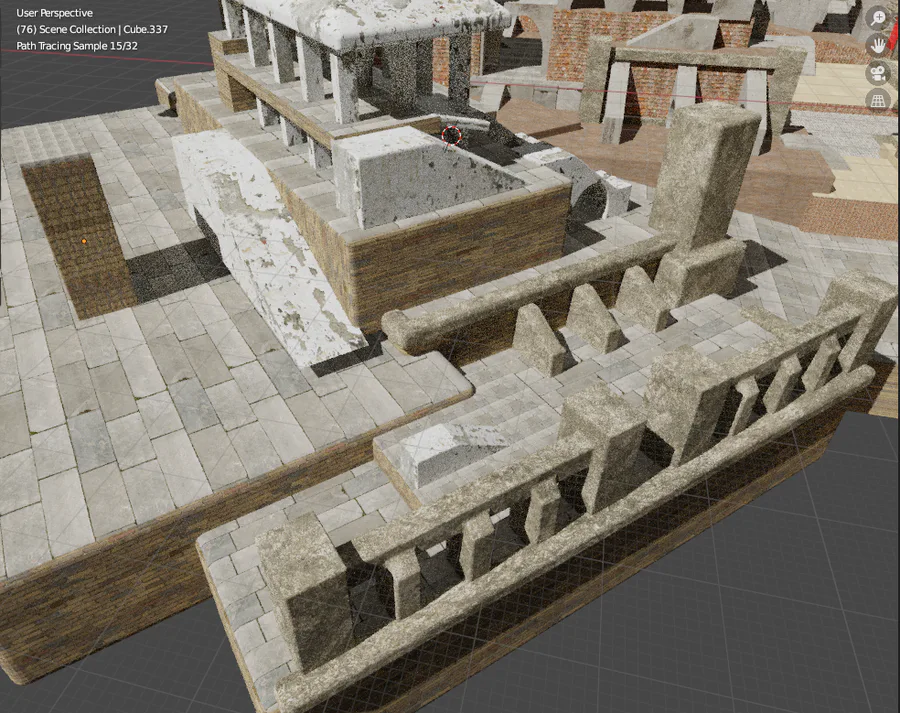Viewport: 900px width, 713px height.
Task: Click the 'User Perspective' overlay text
Action: tap(55, 13)
